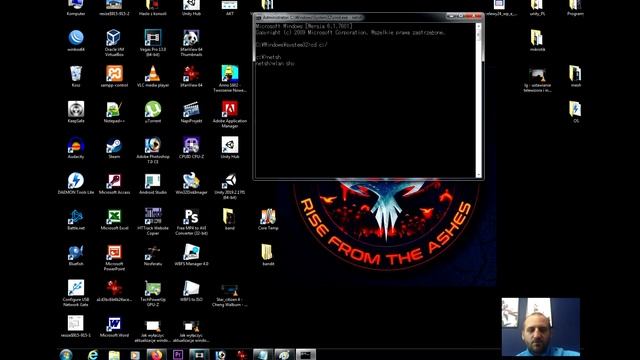The width and height of the screenshot is (640, 360).
Task: Open the HTTrack Website Copier shortcut
Action: tap(153, 221)
